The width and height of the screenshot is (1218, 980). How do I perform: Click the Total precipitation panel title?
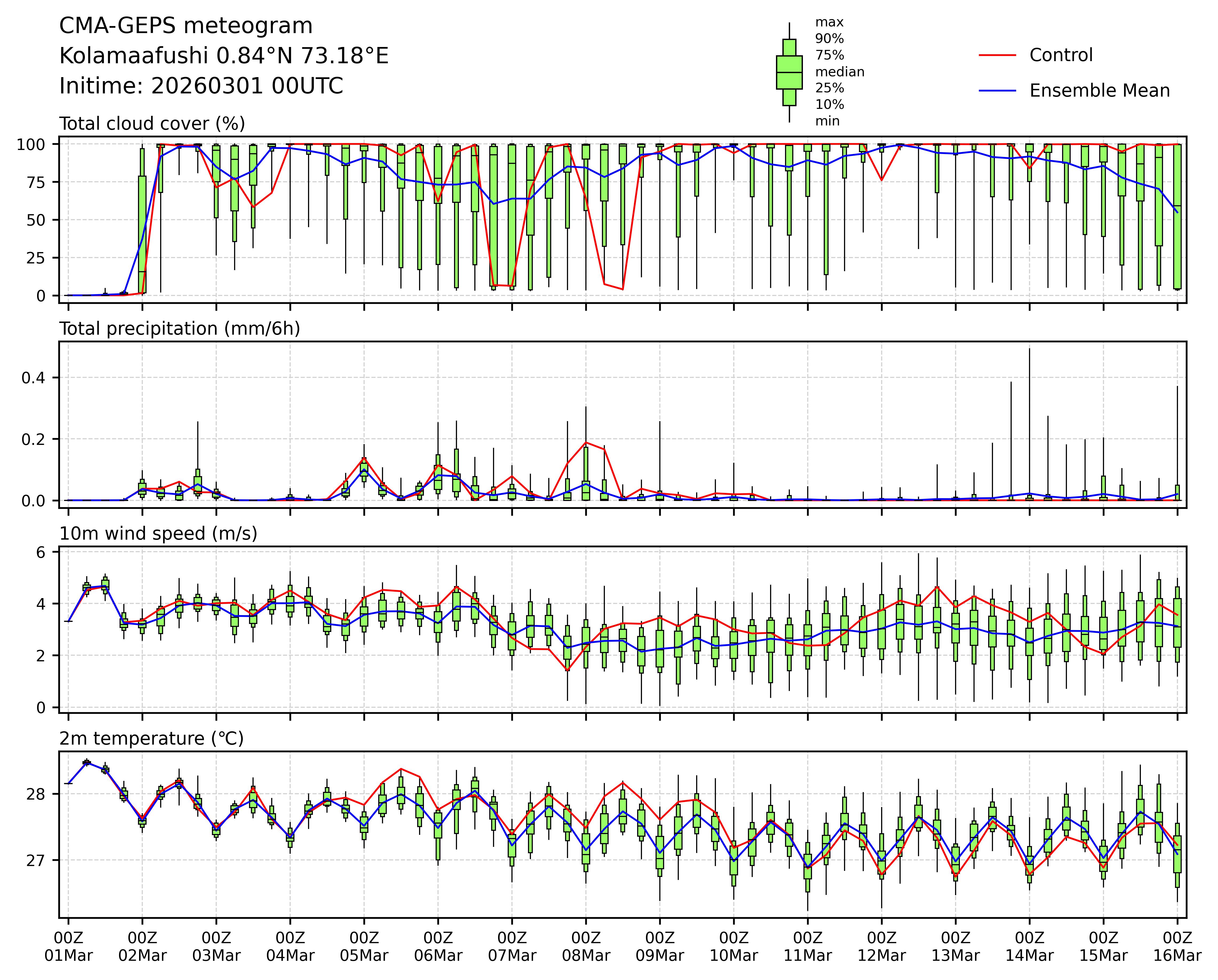point(180,329)
